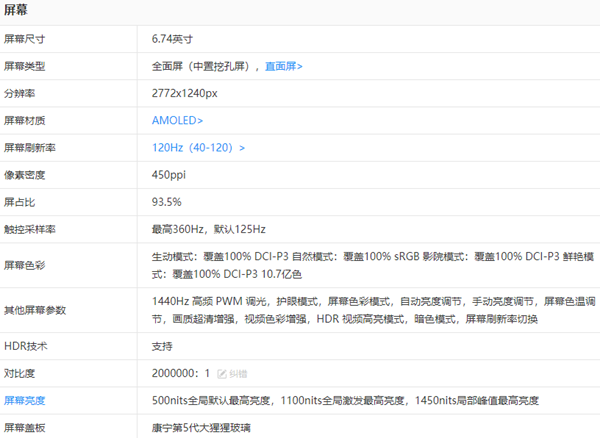Select the 500nits全局默认最高亮度 brightness text
This screenshot has width=600, height=438.
tap(211, 401)
